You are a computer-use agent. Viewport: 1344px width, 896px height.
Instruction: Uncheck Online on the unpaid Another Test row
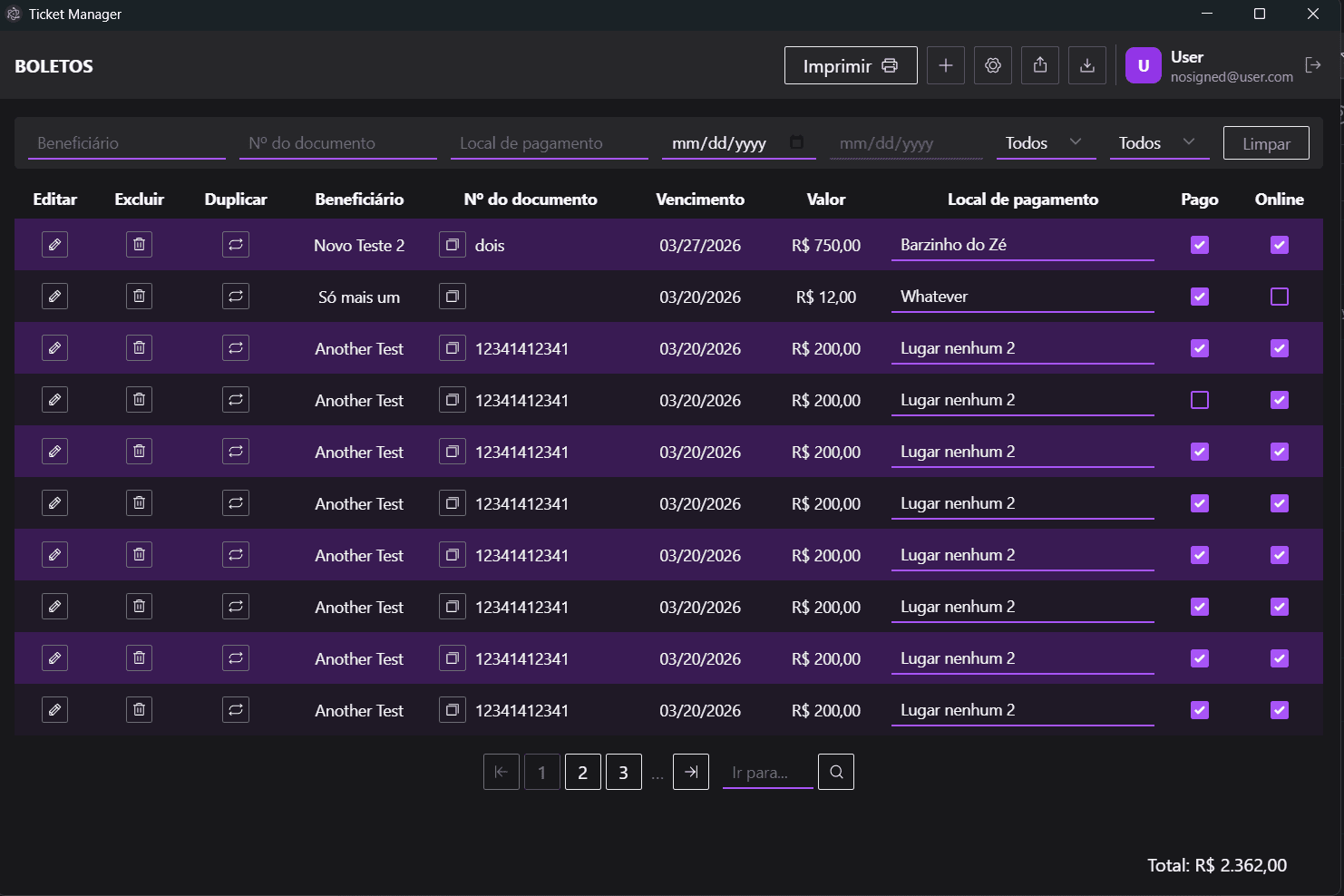click(x=1280, y=400)
